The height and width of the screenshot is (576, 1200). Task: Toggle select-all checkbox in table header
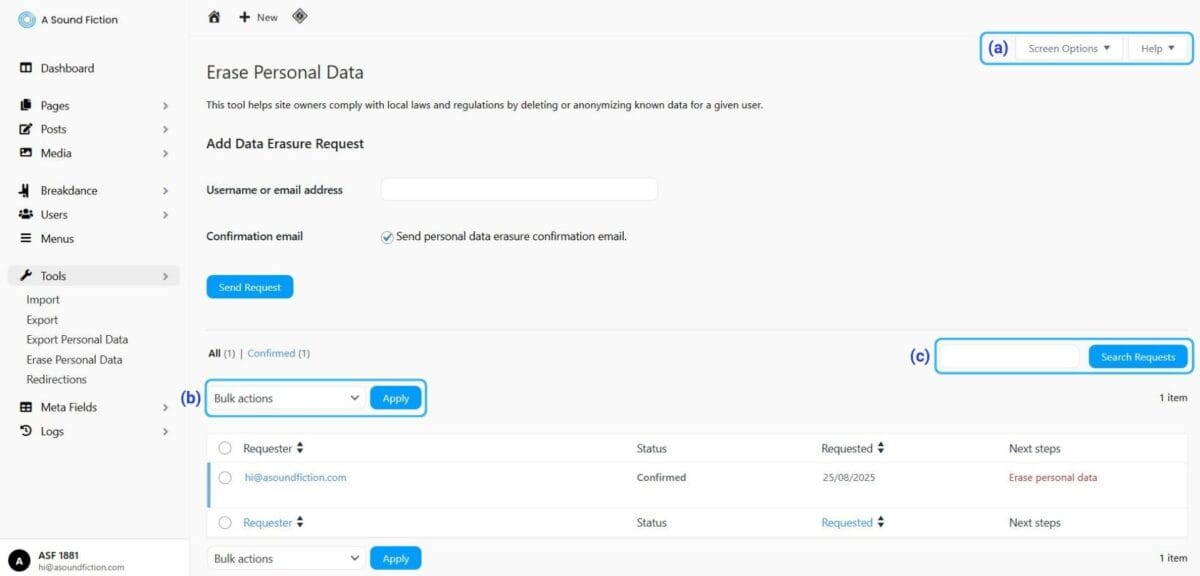click(225, 448)
